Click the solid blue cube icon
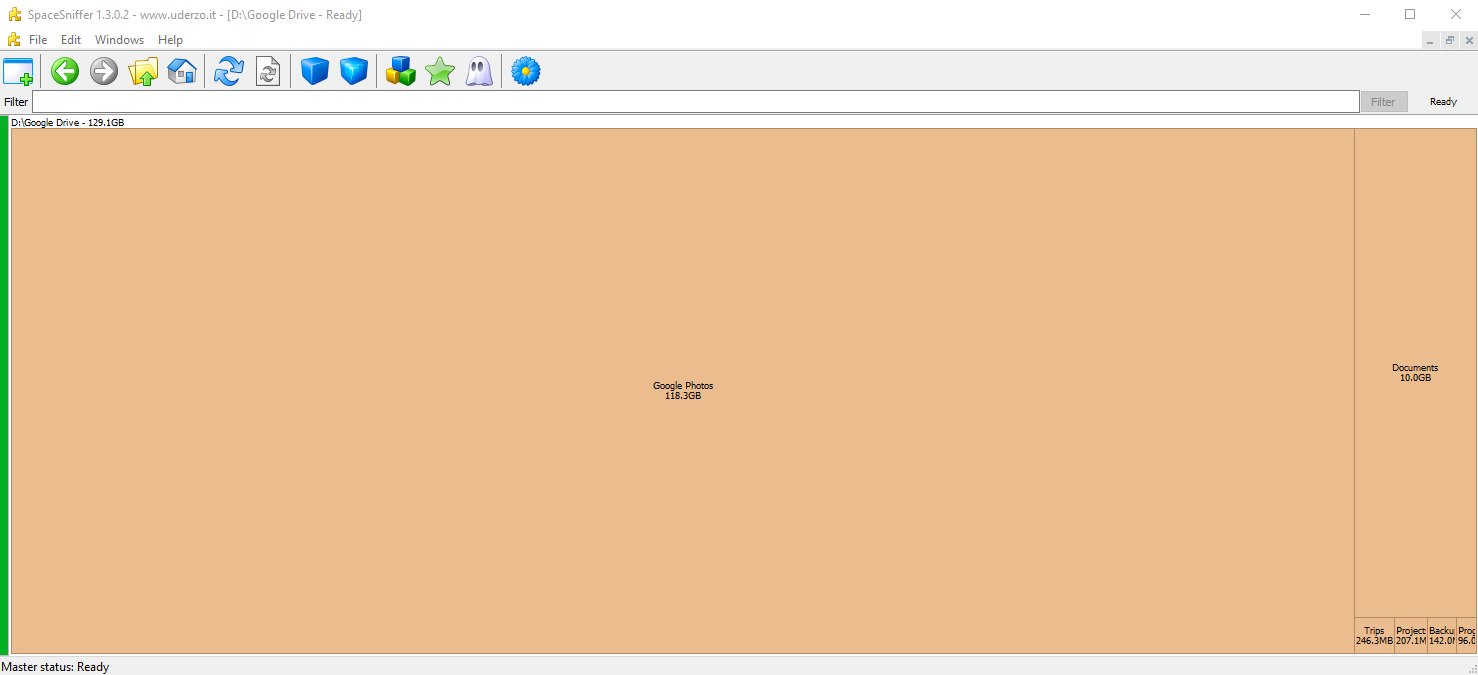Viewport: 1478px width, 675px height. (315, 71)
